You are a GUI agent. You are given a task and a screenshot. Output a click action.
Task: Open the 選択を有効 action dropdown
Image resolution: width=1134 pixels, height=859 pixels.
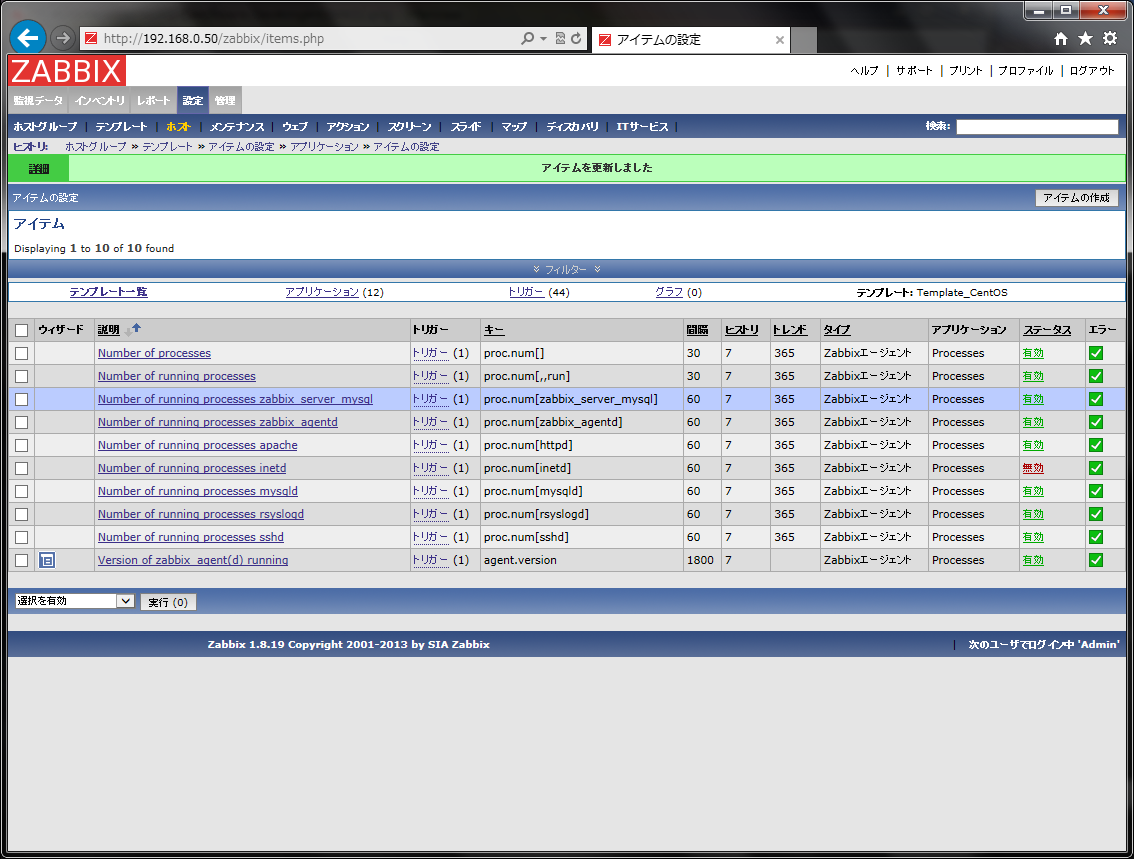[x=74, y=601]
